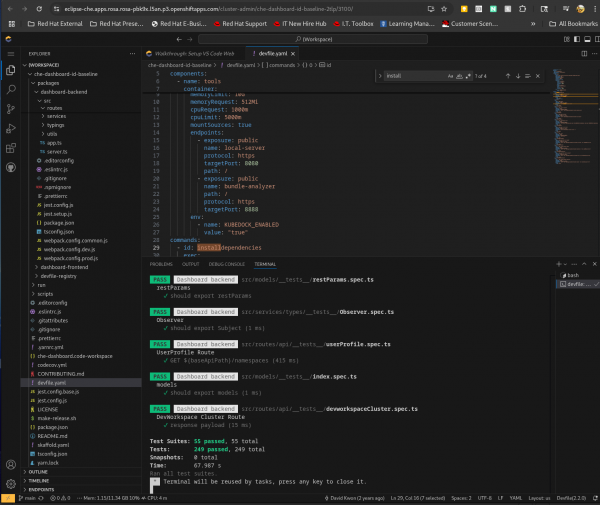Click the notifications bell in the status bar

coord(595,498)
